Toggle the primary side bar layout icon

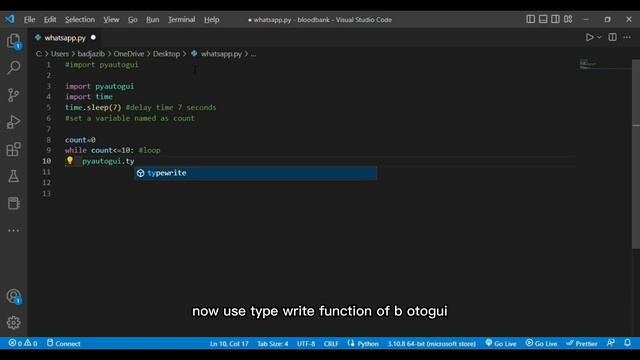(530, 19)
